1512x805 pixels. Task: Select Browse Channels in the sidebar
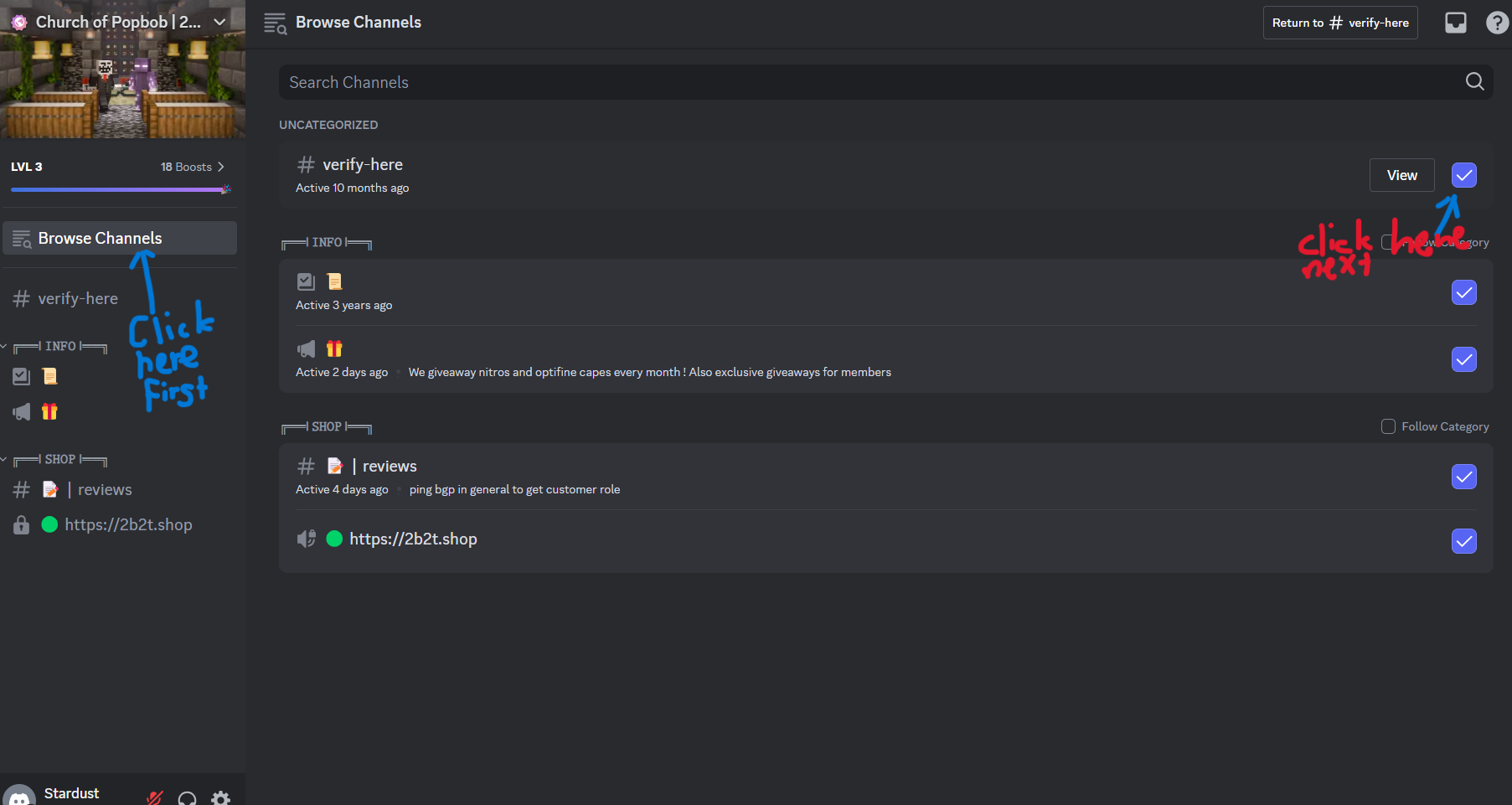point(121,238)
